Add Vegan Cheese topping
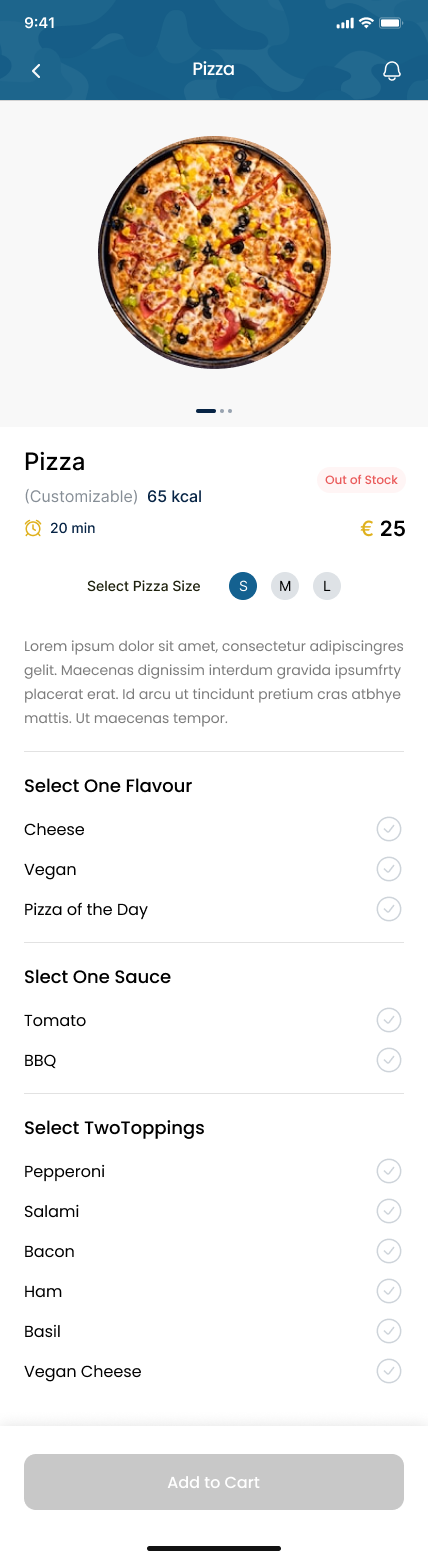 pos(389,1371)
